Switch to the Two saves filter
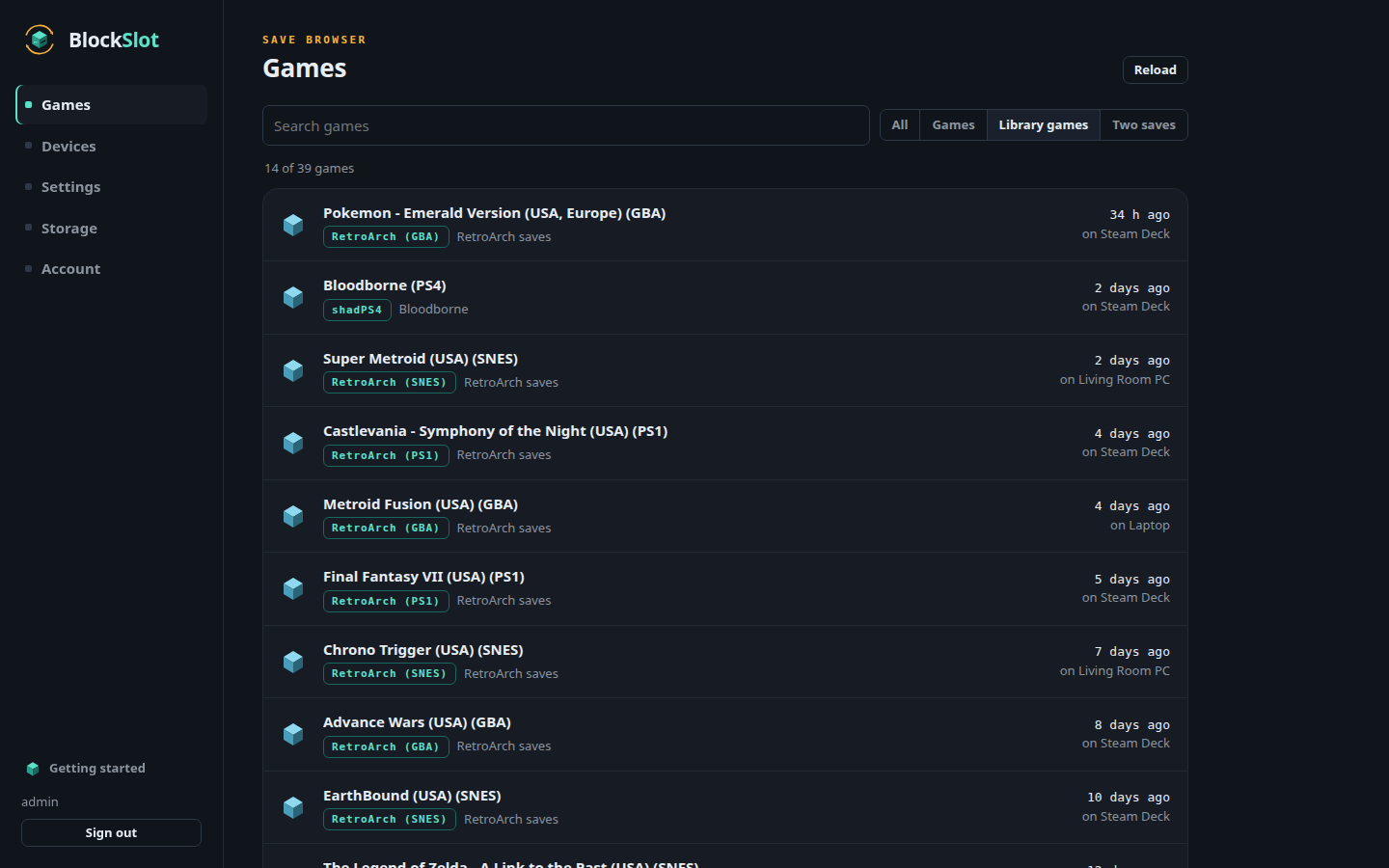Viewport: 1389px width, 868px height. pyautogui.click(x=1144, y=125)
